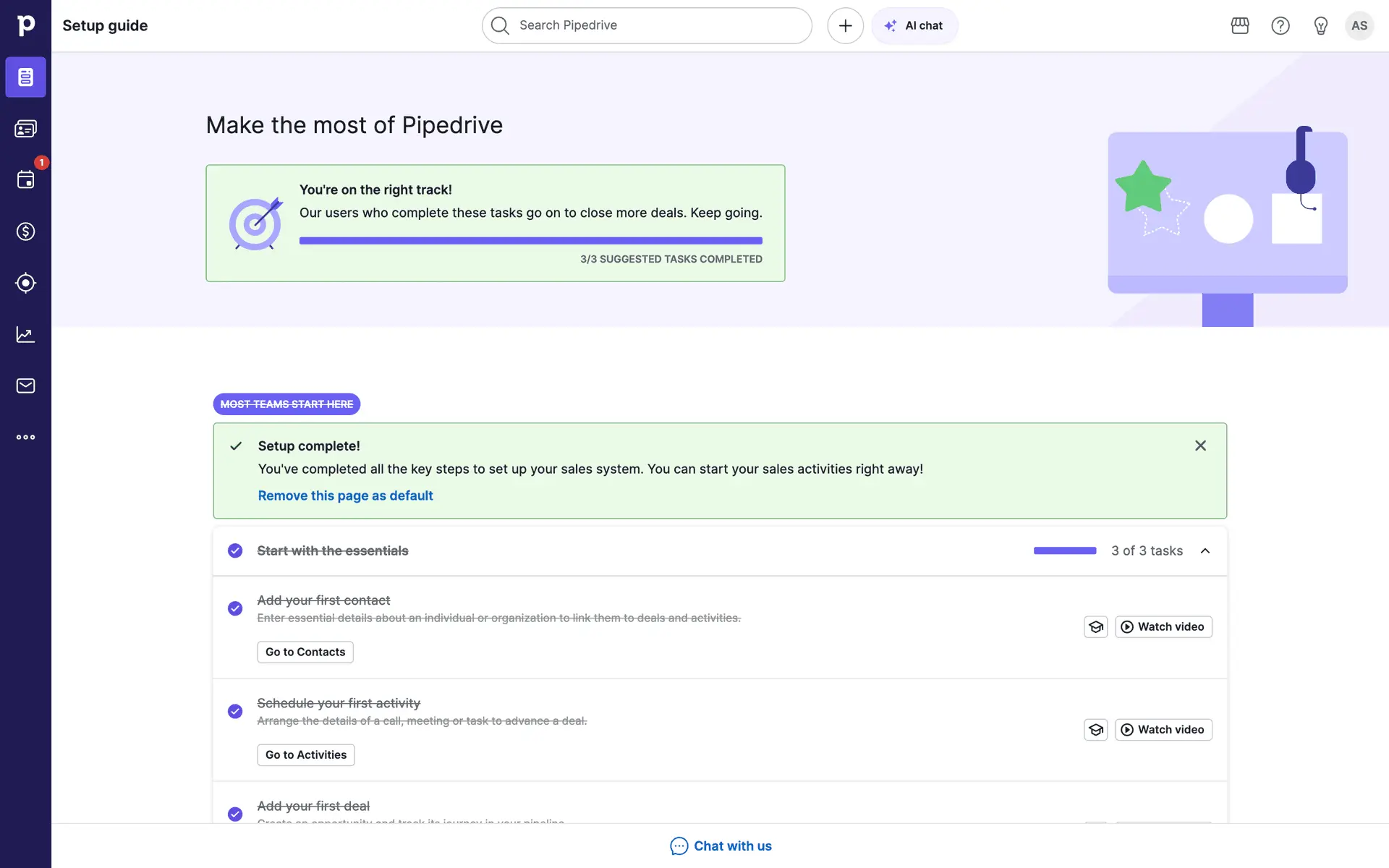Open Sales Assistant lightbulb icon
The image size is (1389, 868).
(x=1320, y=26)
